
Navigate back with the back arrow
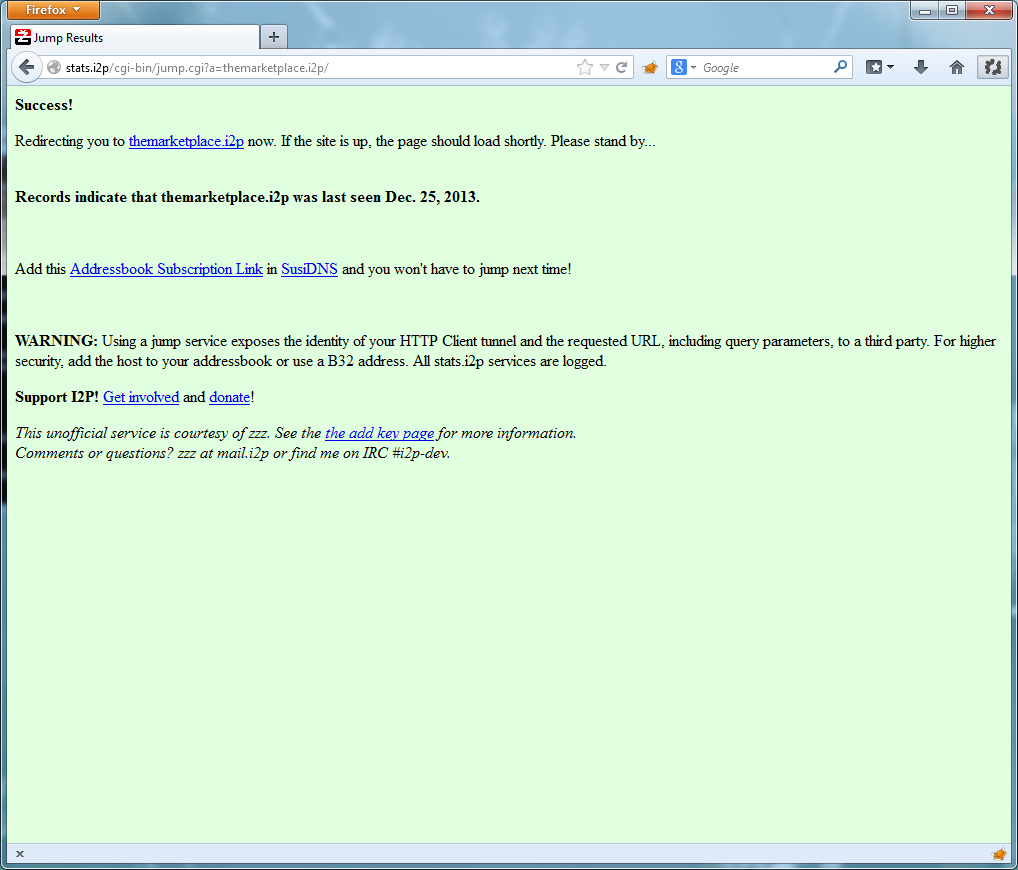tap(27, 67)
